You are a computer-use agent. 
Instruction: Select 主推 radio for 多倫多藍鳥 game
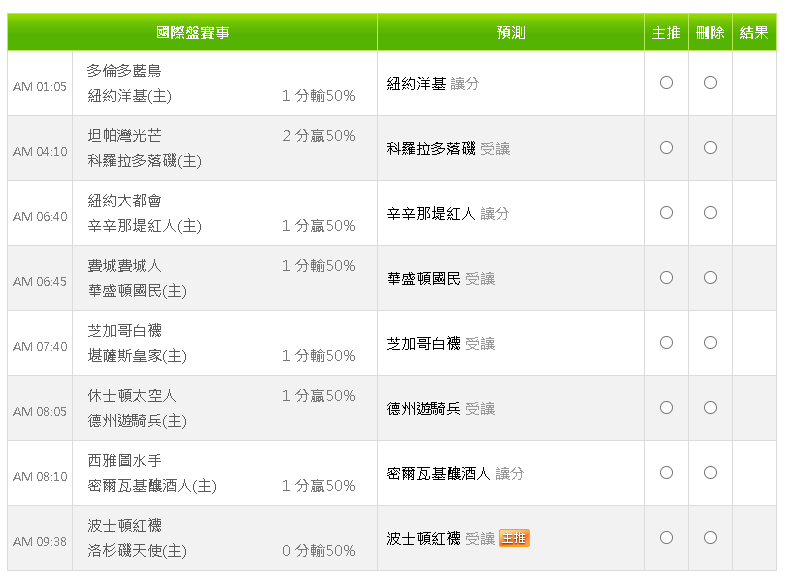pos(666,83)
